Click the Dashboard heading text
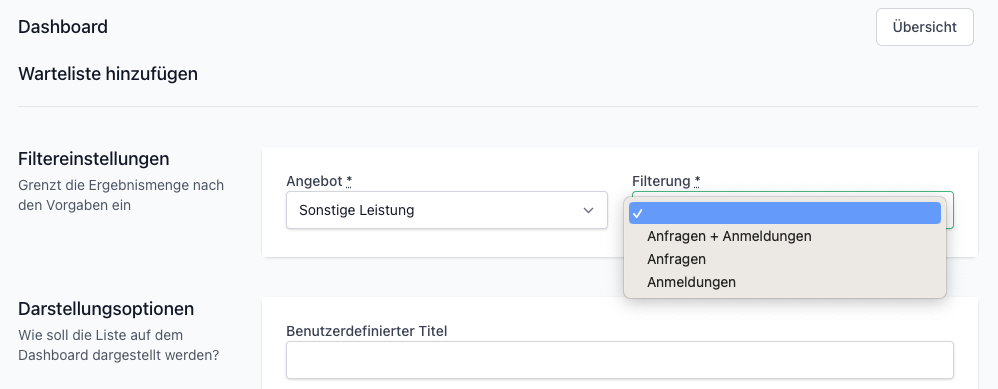The width and height of the screenshot is (998, 389). coord(63,27)
